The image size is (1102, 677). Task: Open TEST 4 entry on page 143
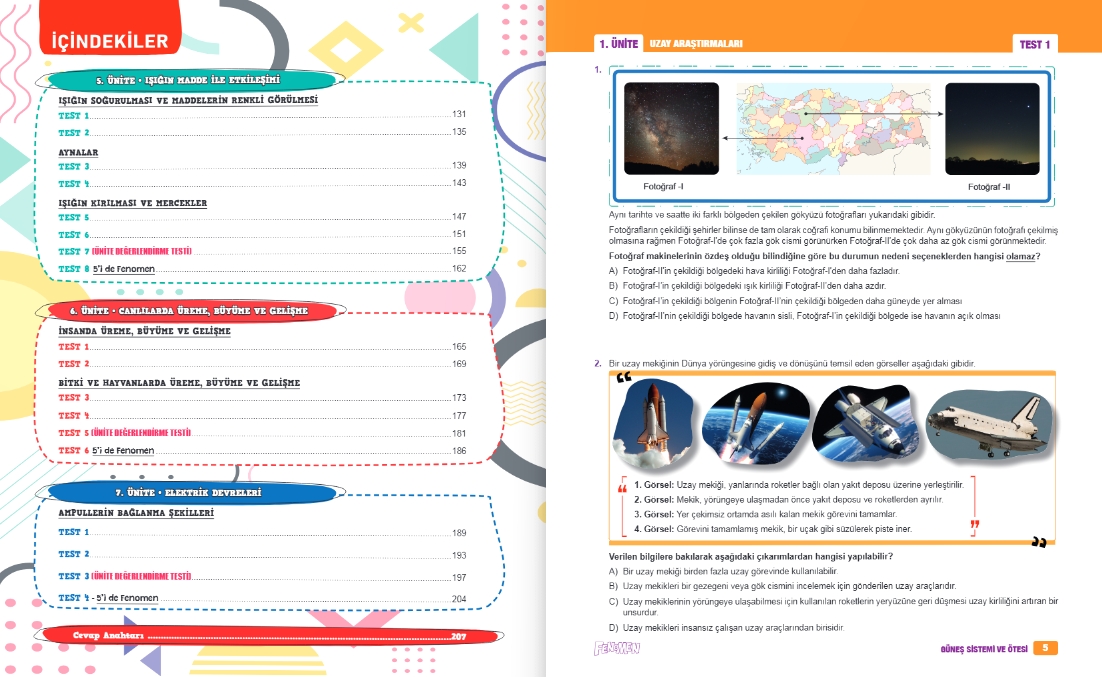pyautogui.click(x=262, y=183)
